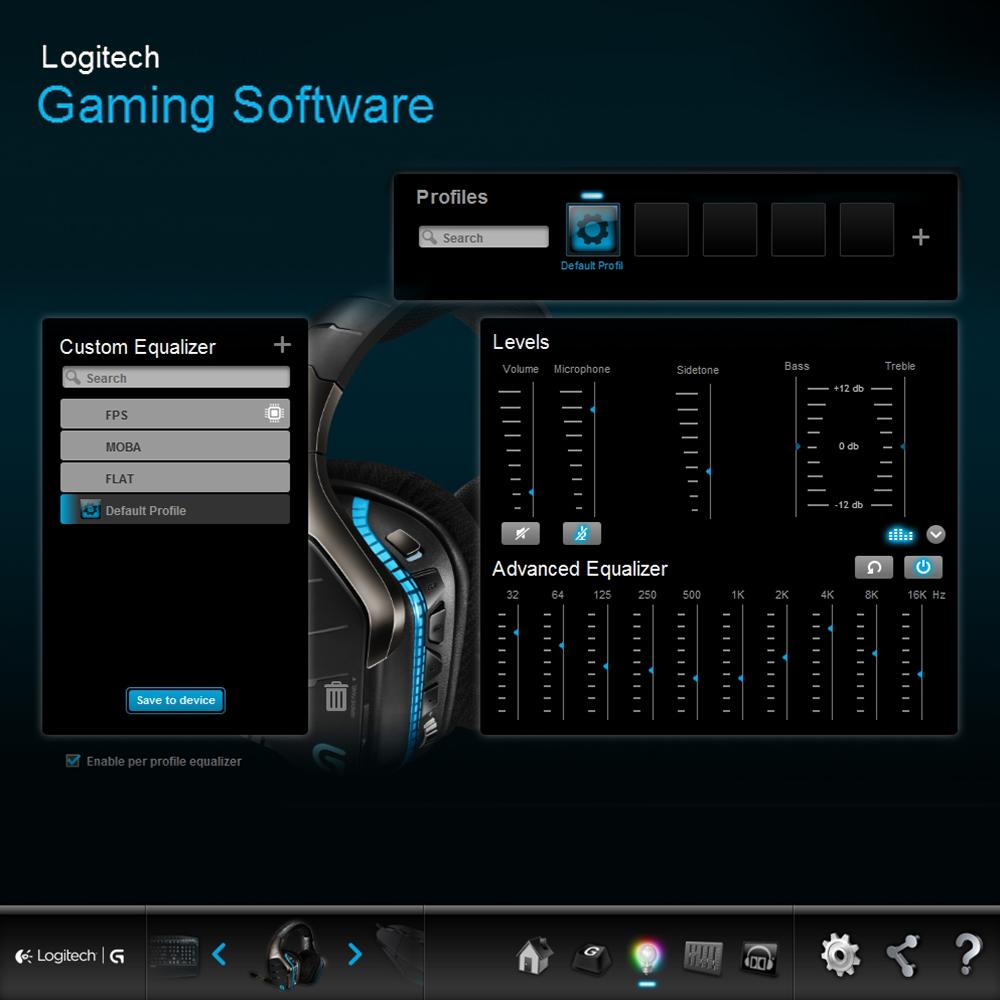The image size is (1000, 1000).
Task: Delete equalizer with trash icon
Action: tap(336, 697)
